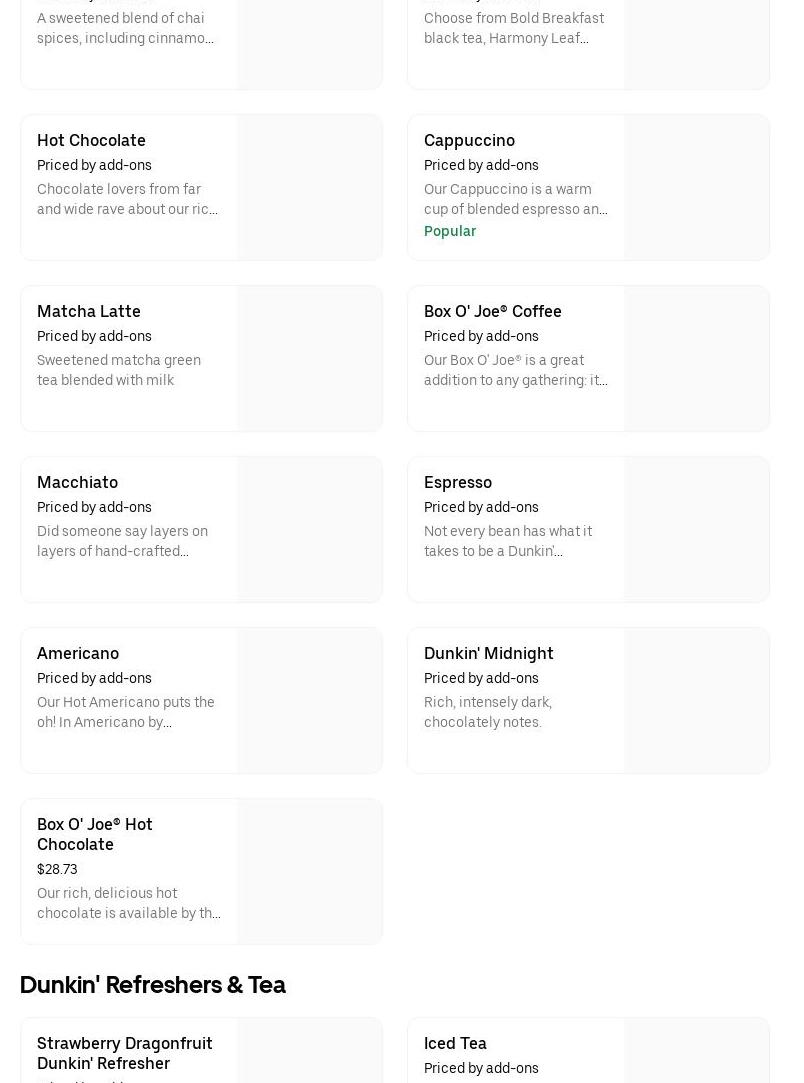Choose the Matcha Latte title
The width and height of the screenshot is (804, 1083).
(89, 311)
